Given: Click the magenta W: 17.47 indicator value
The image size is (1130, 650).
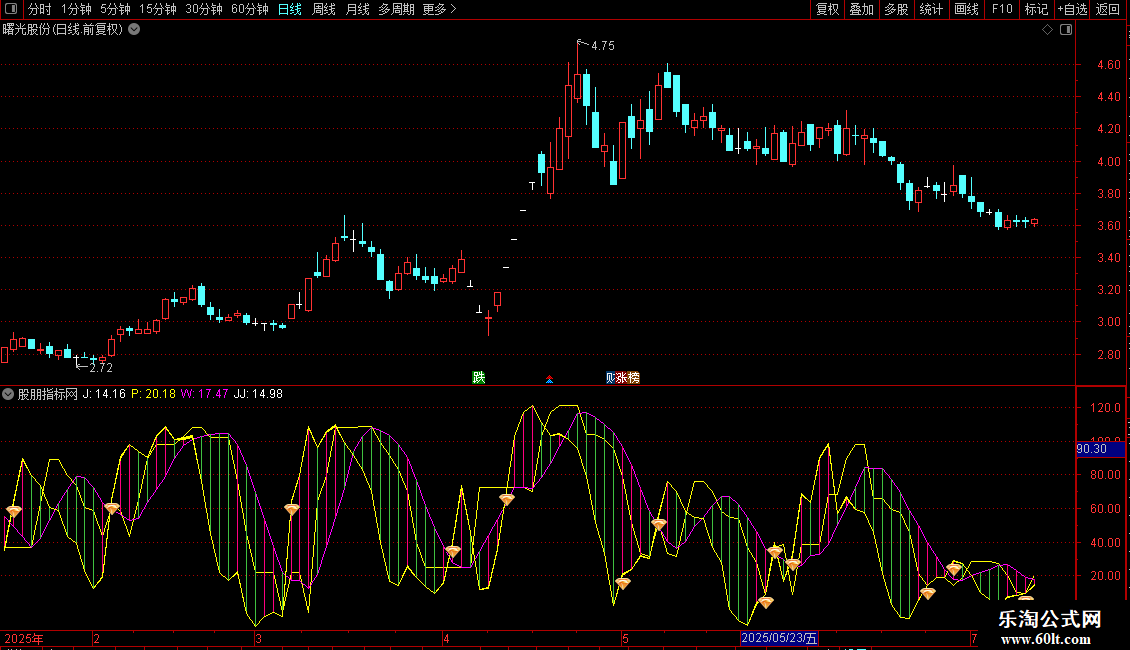Looking at the screenshot, I should (204, 394).
